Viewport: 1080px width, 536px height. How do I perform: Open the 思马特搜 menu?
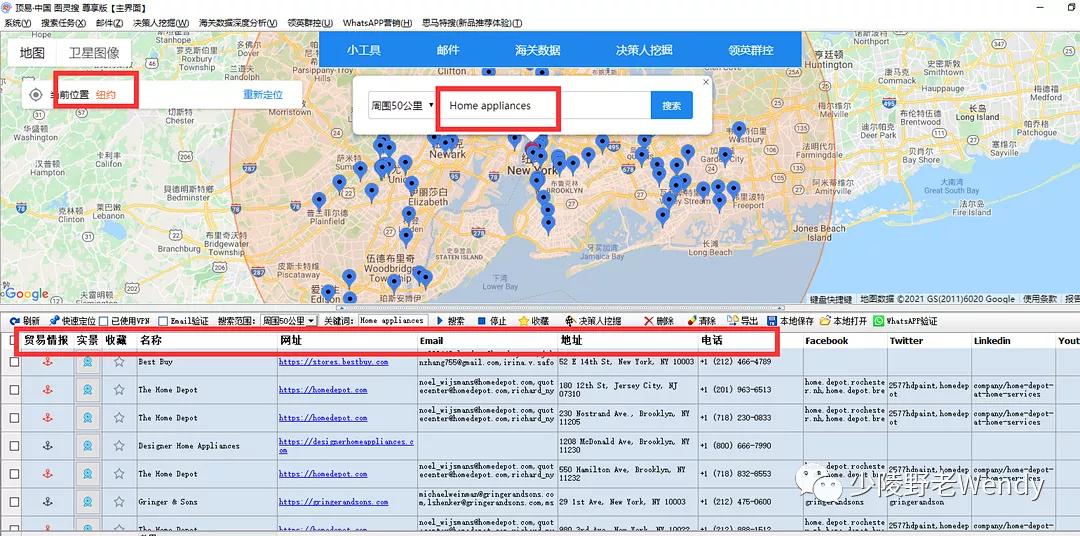point(472,23)
